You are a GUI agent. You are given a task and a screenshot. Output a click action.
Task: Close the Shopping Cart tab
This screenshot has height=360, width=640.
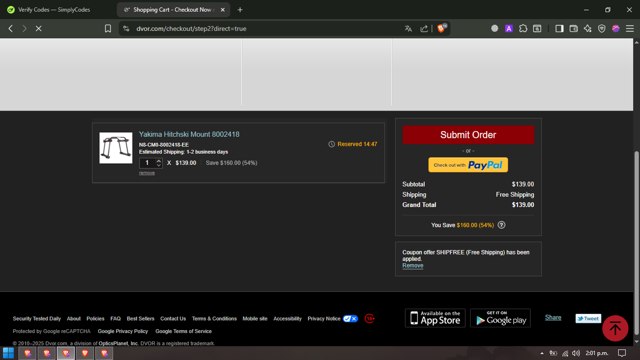click(222, 9)
